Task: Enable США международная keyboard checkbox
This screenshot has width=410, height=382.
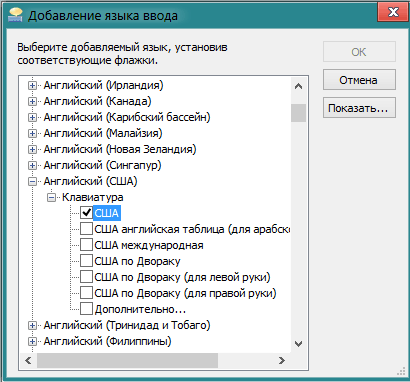Action: pyautogui.click(x=86, y=245)
